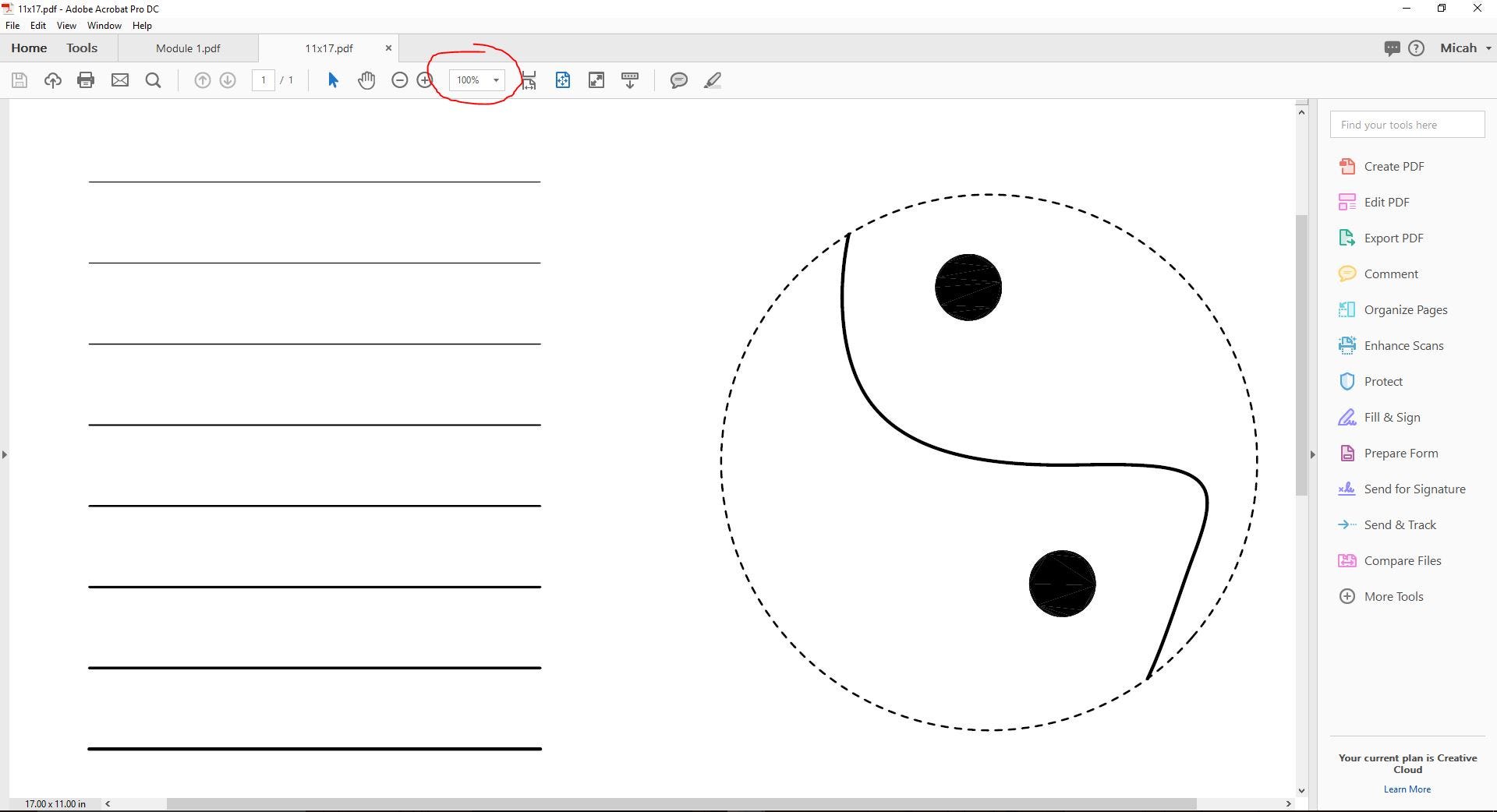Send file by email envelope icon
The width and height of the screenshot is (1497, 812).
point(120,80)
